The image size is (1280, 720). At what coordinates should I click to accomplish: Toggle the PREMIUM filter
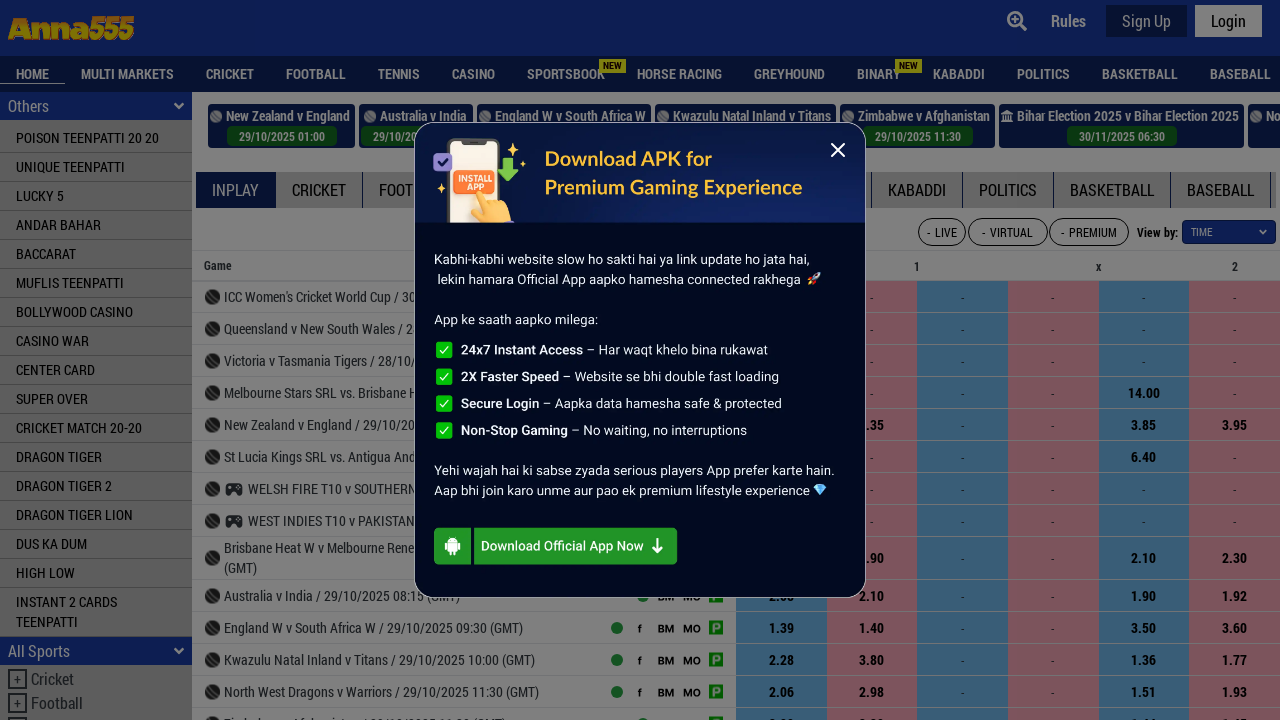1088,232
